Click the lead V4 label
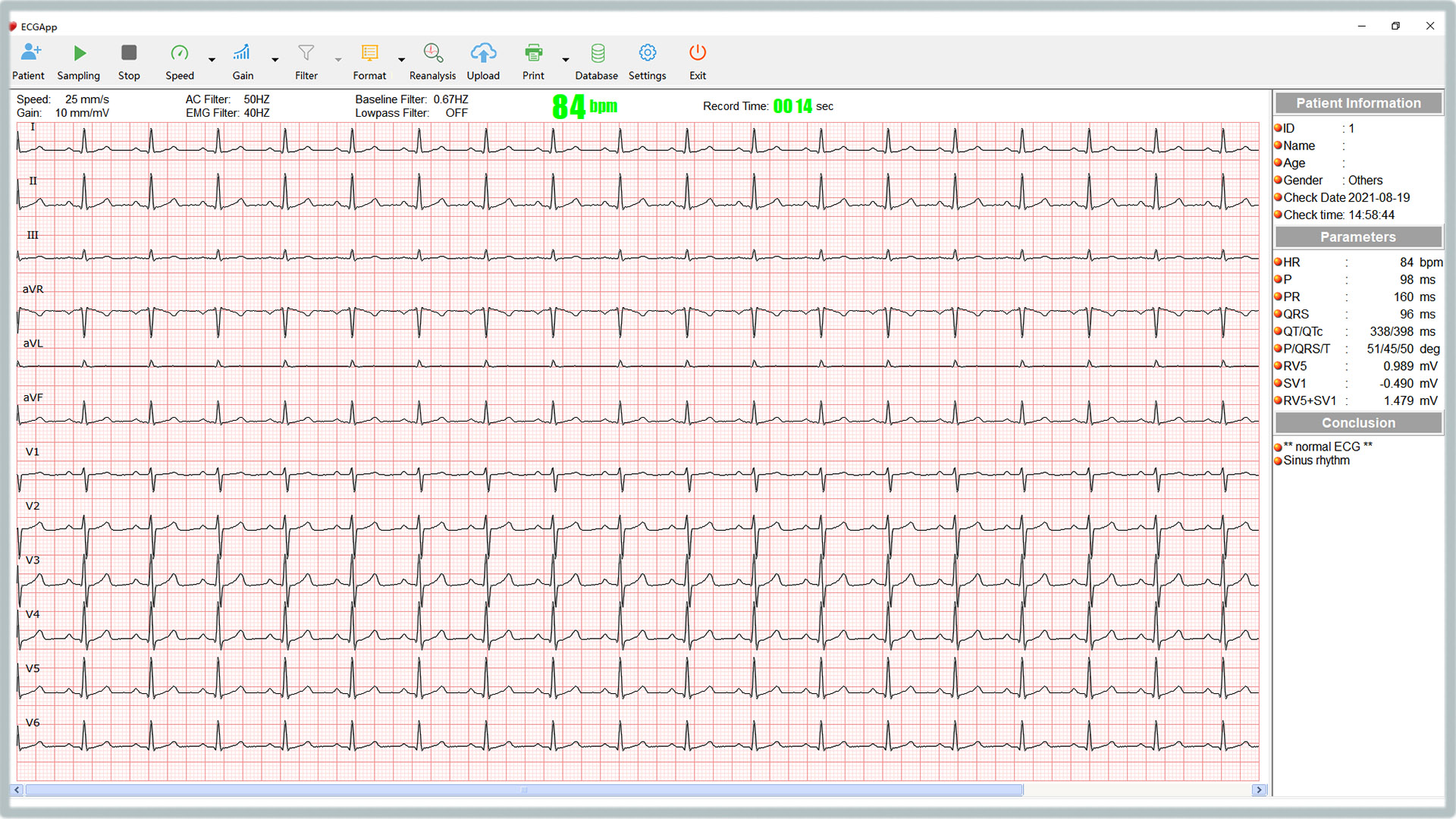 33,614
